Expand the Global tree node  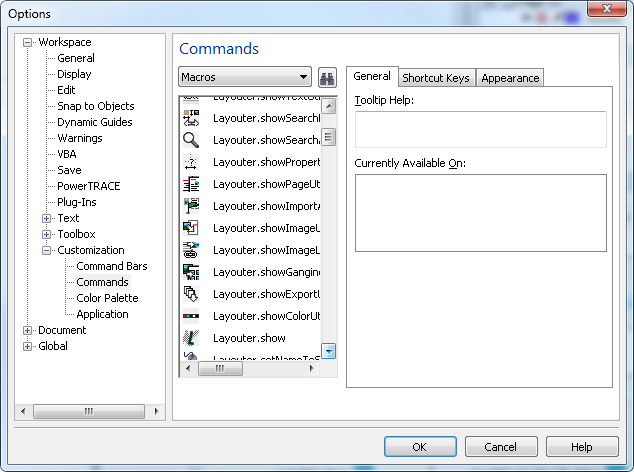coord(27,347)
